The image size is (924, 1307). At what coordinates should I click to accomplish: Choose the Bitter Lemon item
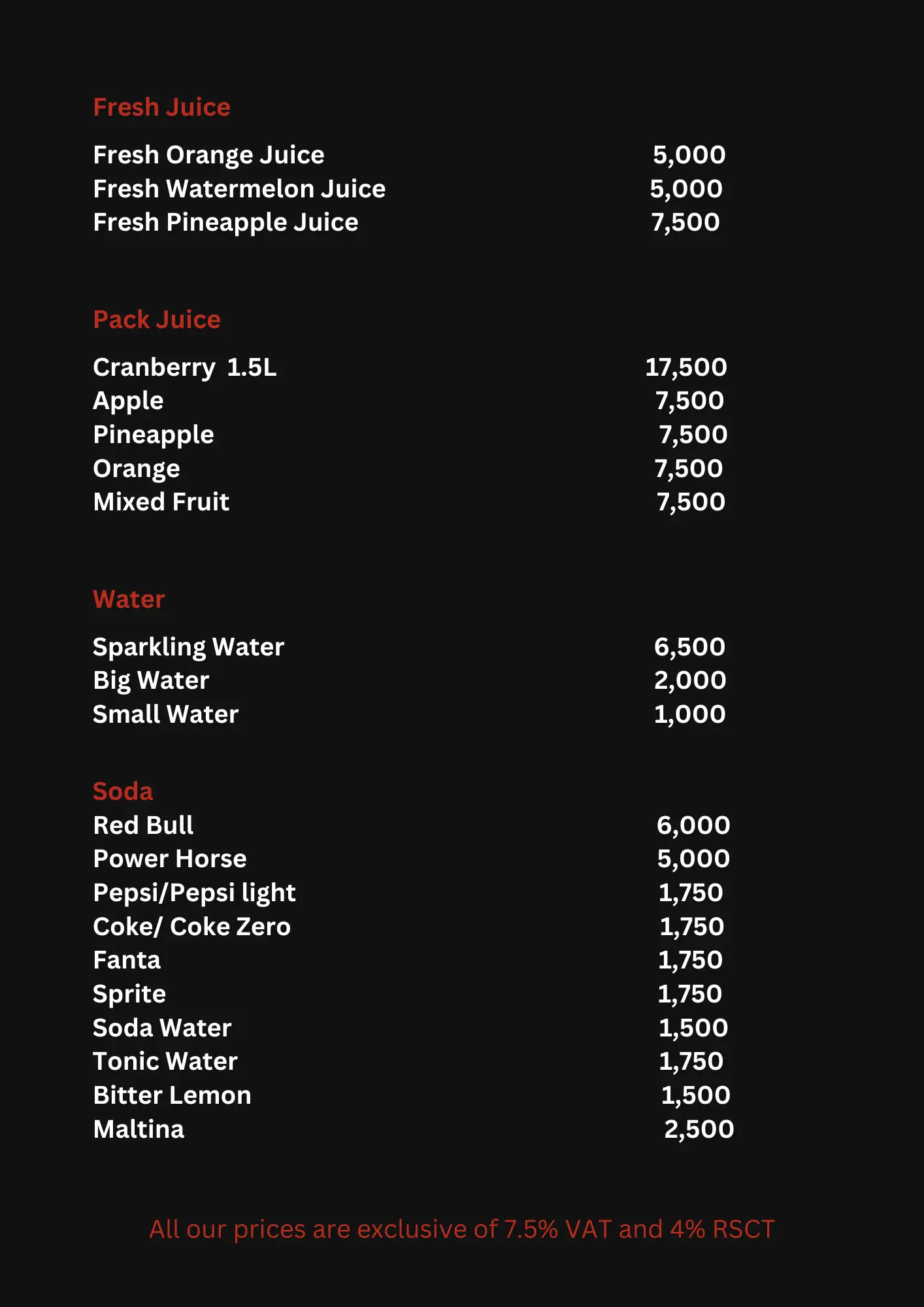point(172,1095)
